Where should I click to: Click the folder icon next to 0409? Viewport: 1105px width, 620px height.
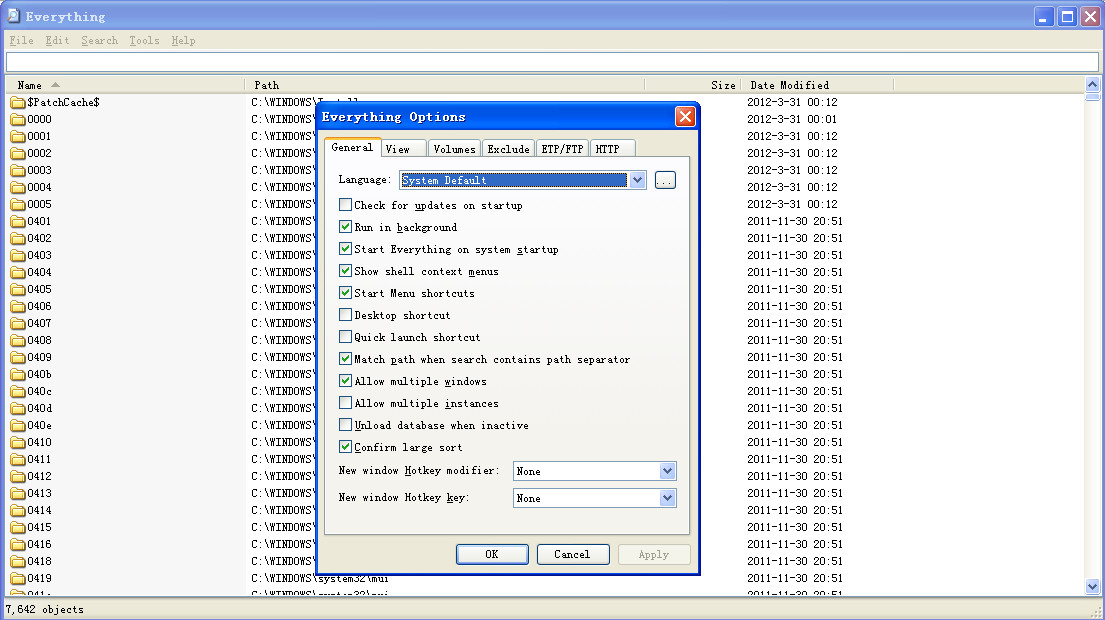pyautogui.click(x=18, y=358)
